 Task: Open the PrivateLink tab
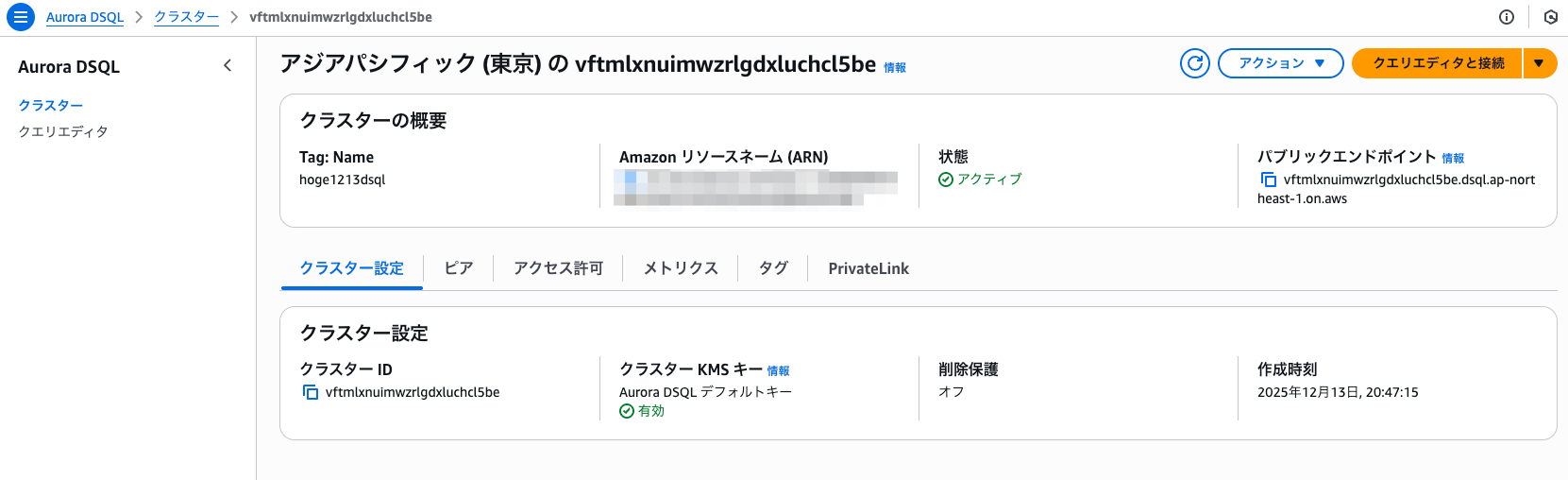coord(868,268)
